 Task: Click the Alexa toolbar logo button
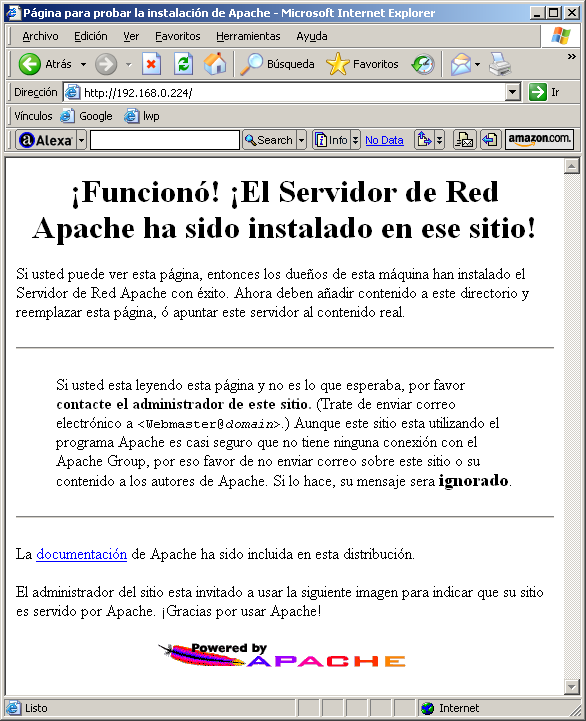pyautogui.click(x=46, y=140)
